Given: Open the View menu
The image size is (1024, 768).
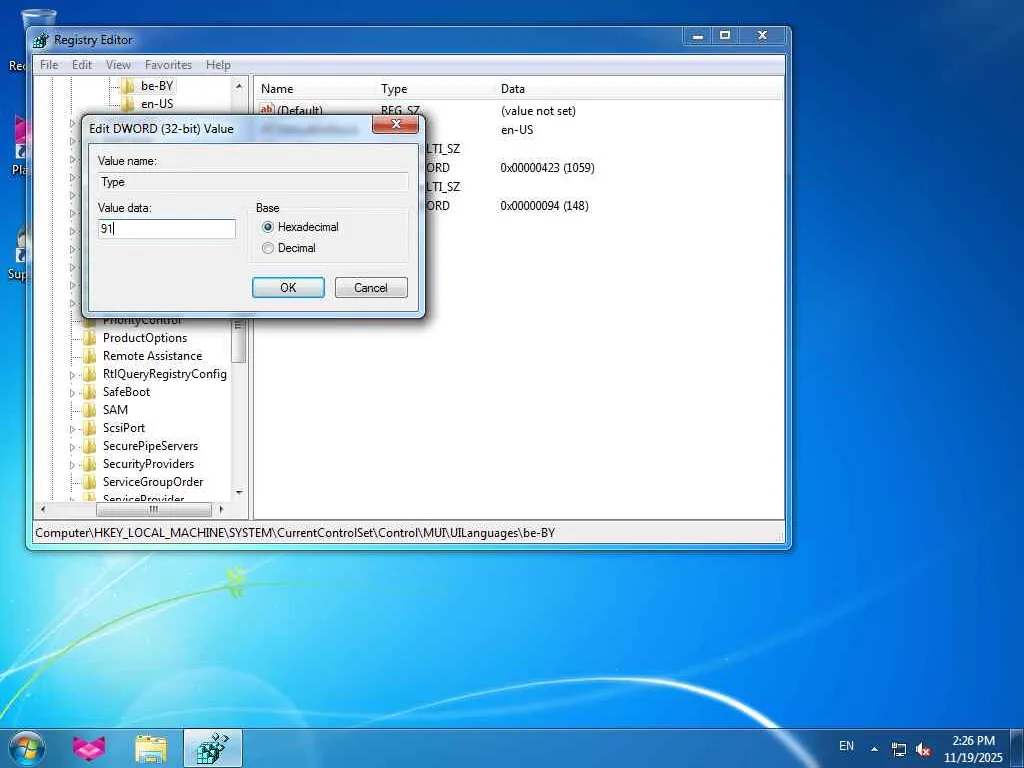Looking at the screenshot, I should (118, 65).
